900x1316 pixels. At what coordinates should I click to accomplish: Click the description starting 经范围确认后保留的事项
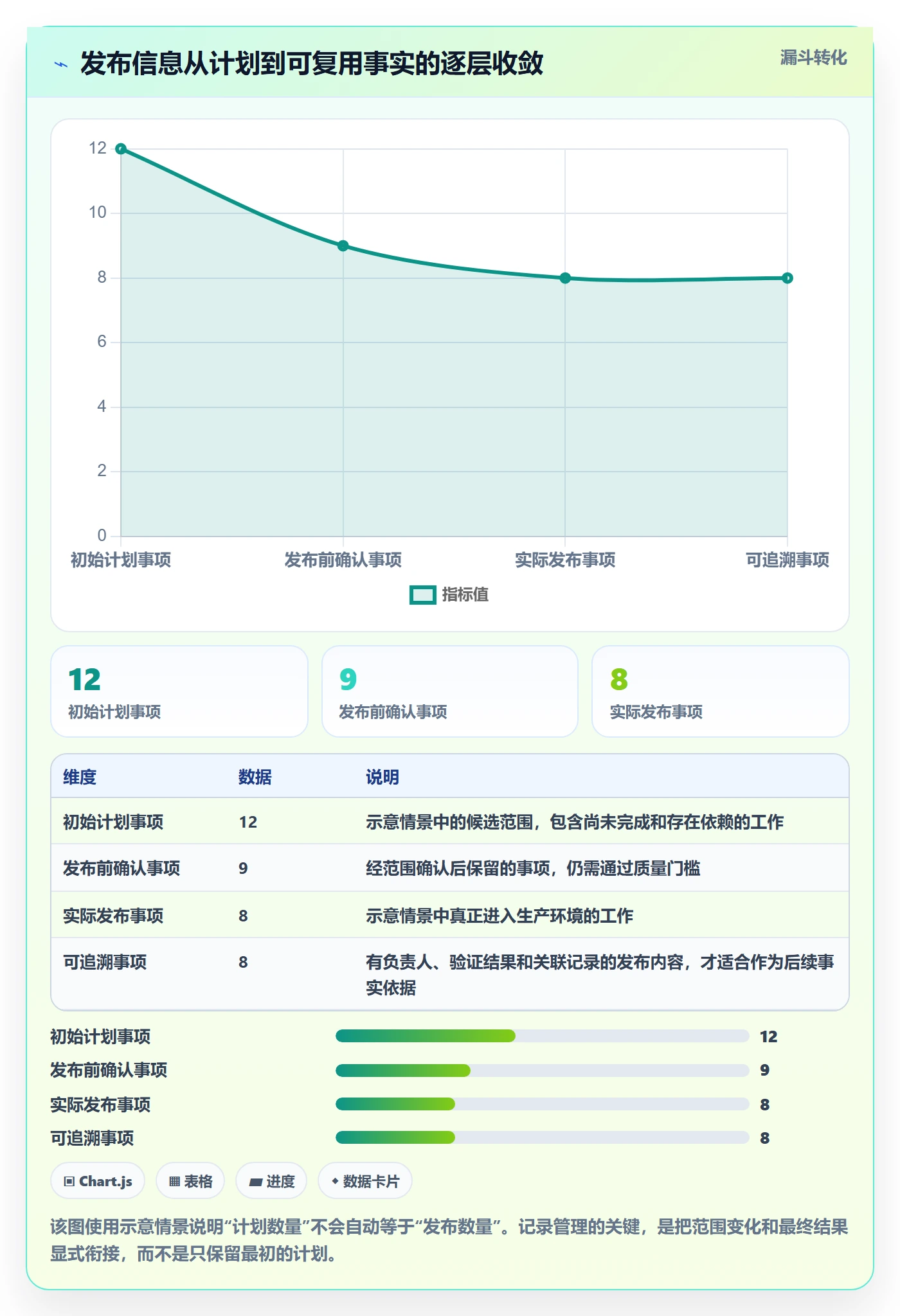point(533,868)
